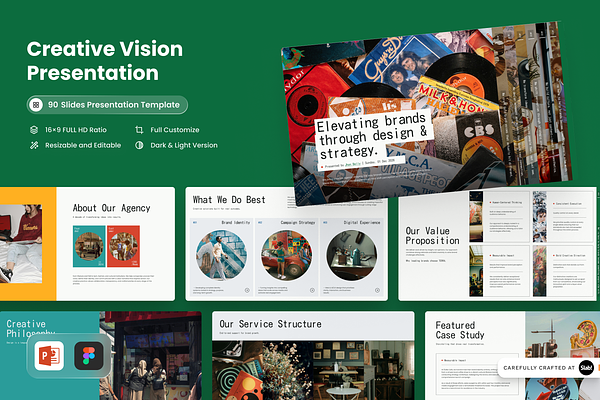Click the arrow icon in the Brand Identity card

tap(247, 290)
